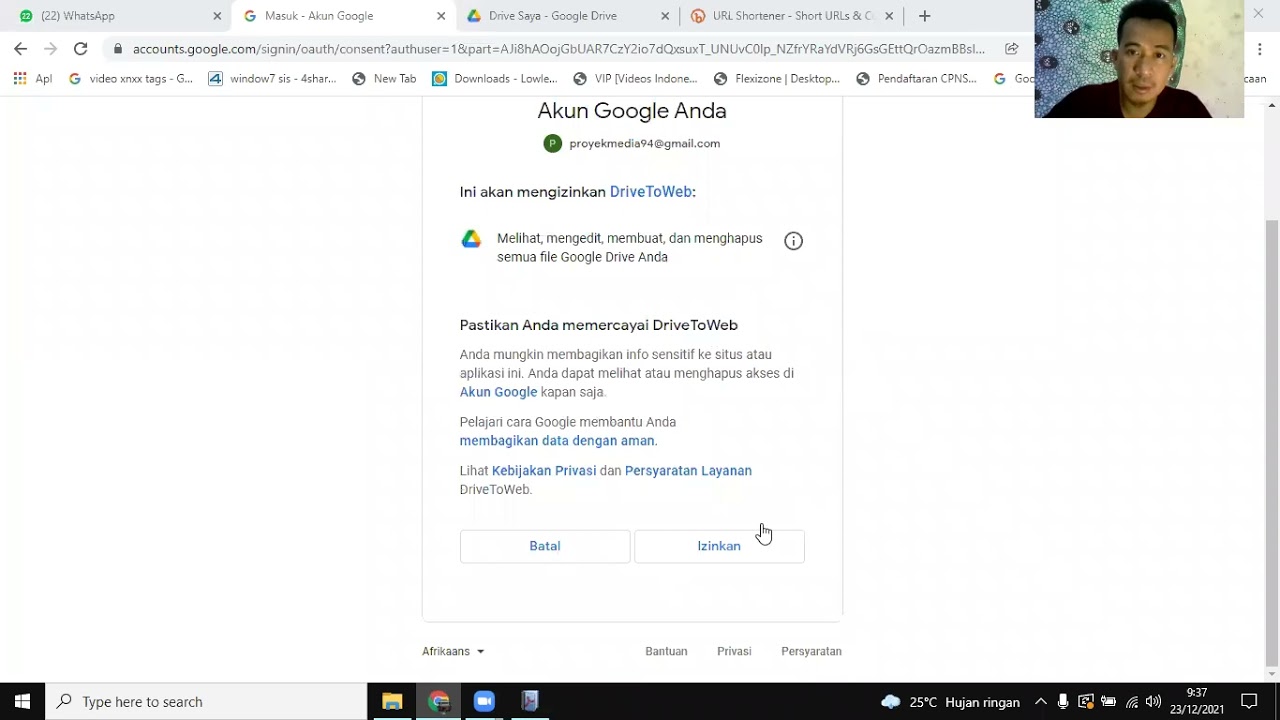Open the Persyaratan footer link
Image resolution: width=1280 pixels, height=720 pixels.
point(811,651)
